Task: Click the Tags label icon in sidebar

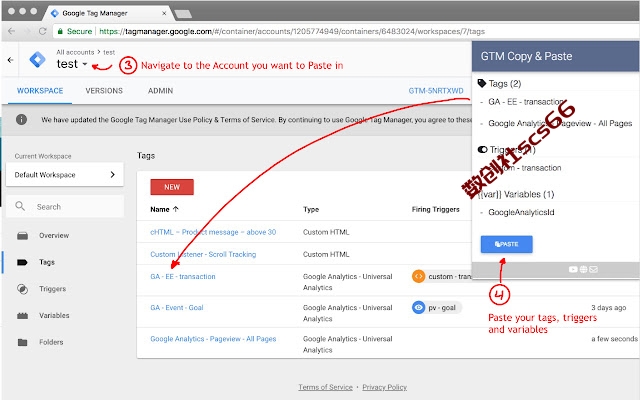Action: (x=22, y=262)
